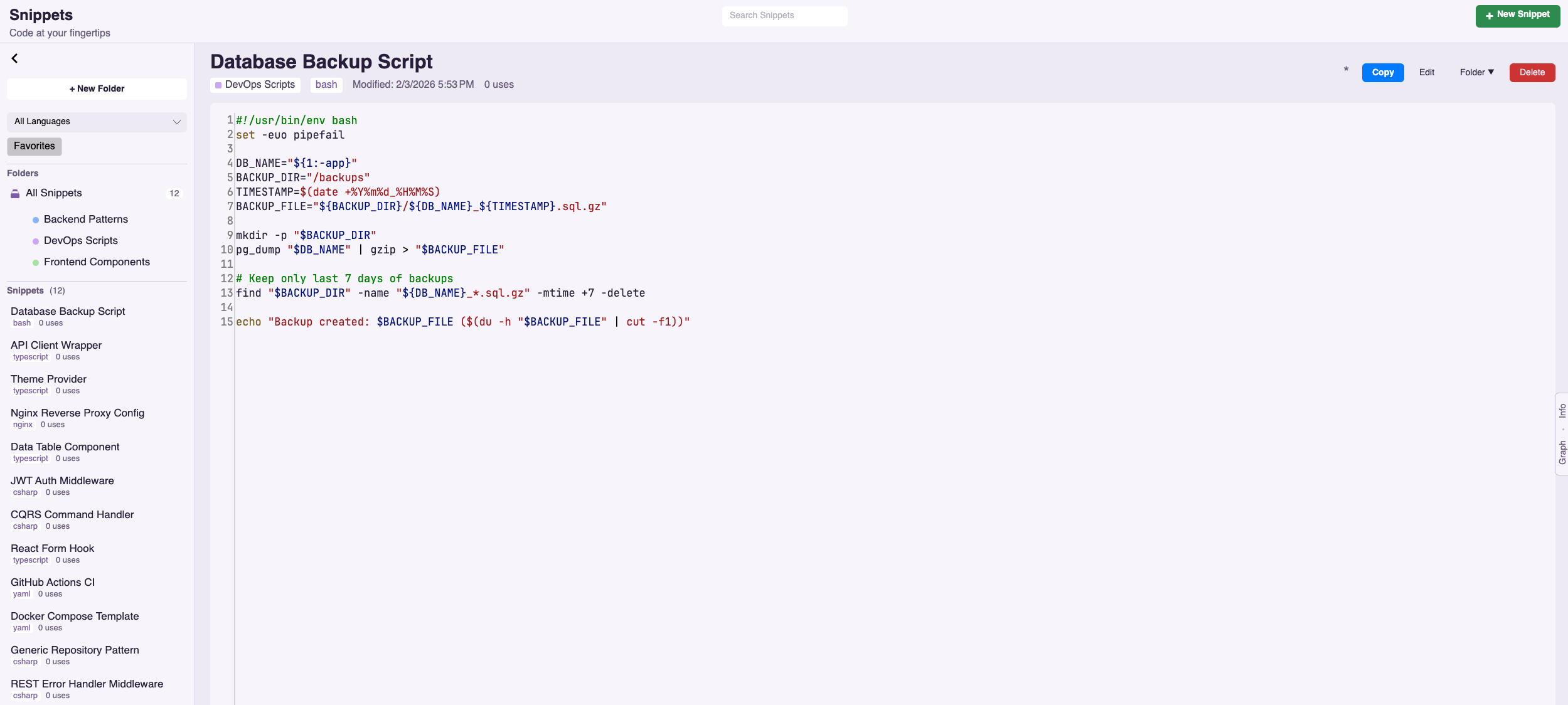Open the Folder dropdown next to Edit

(1476, 72)
